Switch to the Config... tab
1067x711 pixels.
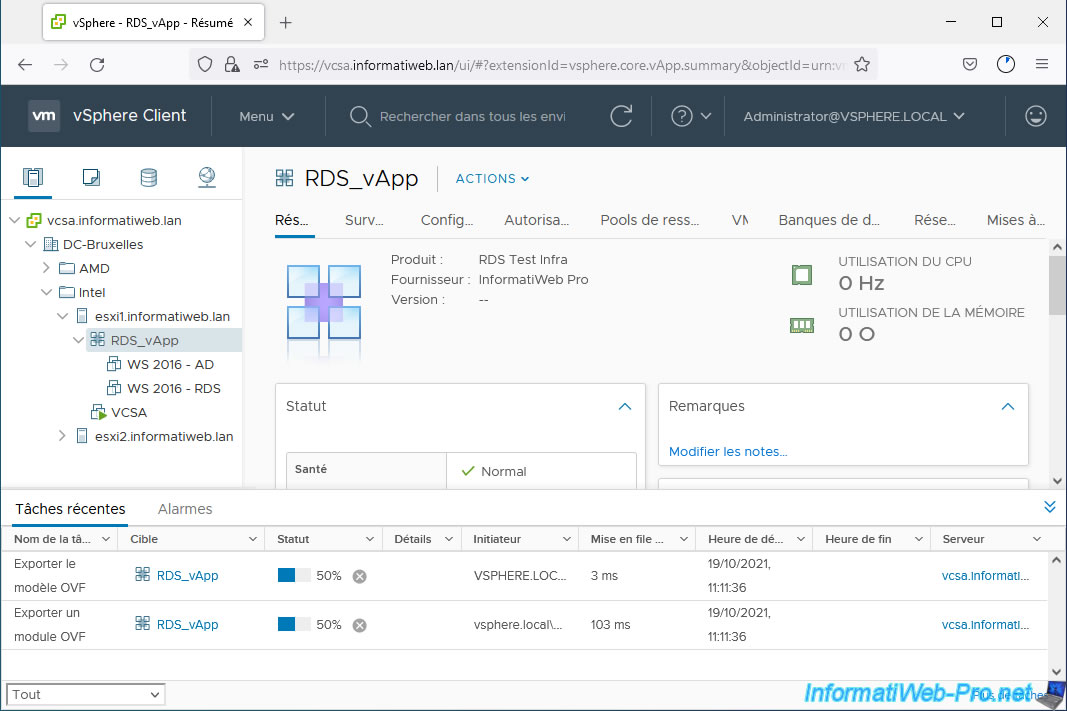[x=446, y=220]
